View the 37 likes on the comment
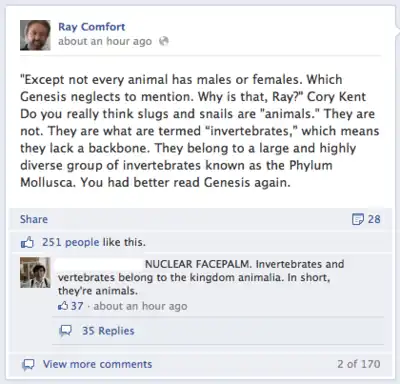 coord(77,306)
